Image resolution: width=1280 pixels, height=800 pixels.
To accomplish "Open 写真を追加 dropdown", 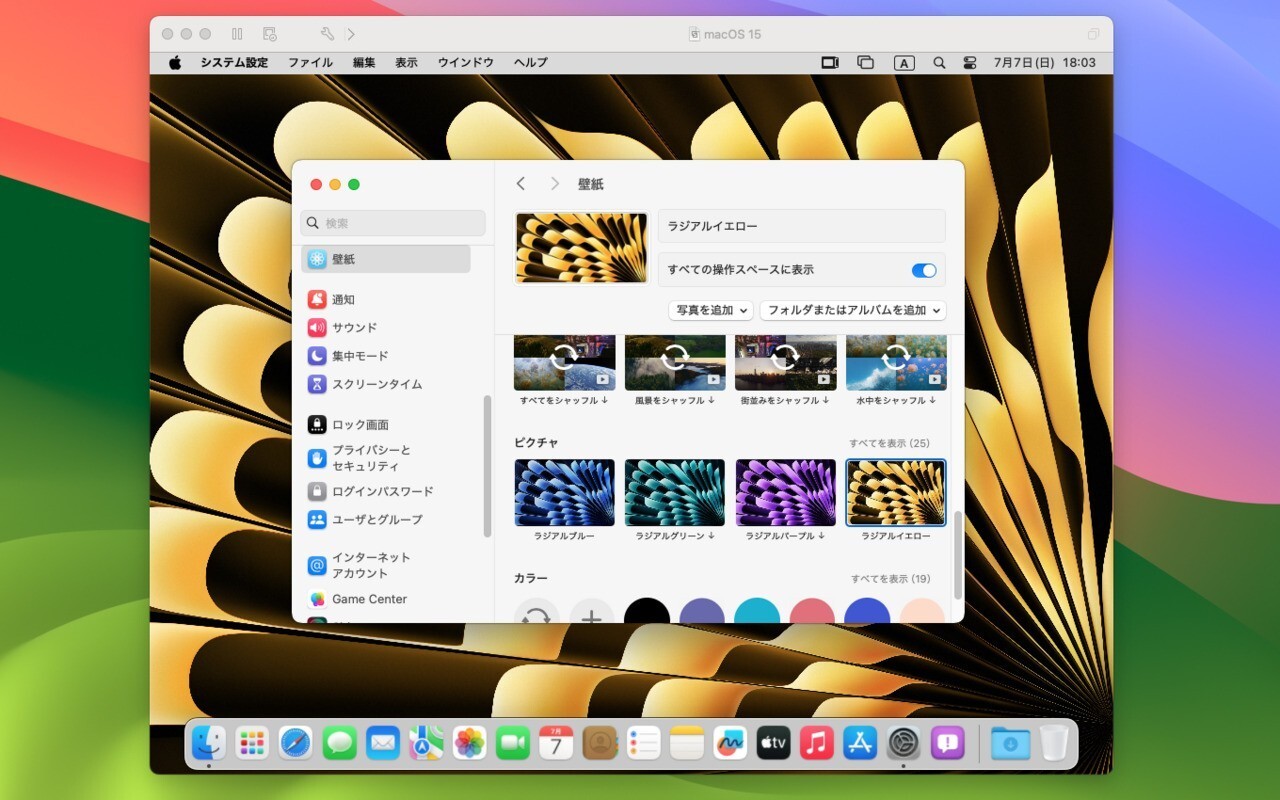I will tap(711, 310).
